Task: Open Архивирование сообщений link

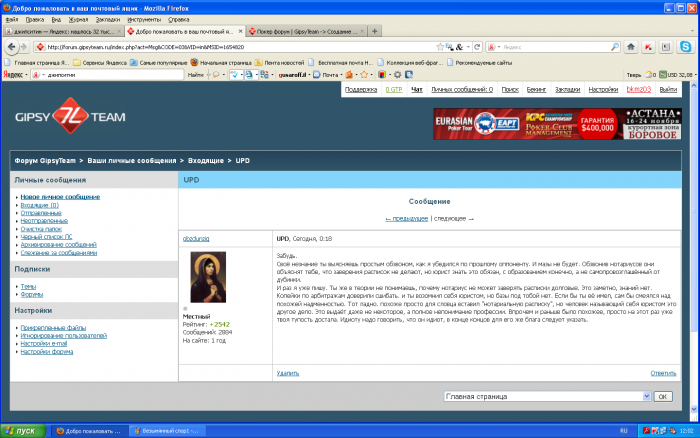Action: 58,245
